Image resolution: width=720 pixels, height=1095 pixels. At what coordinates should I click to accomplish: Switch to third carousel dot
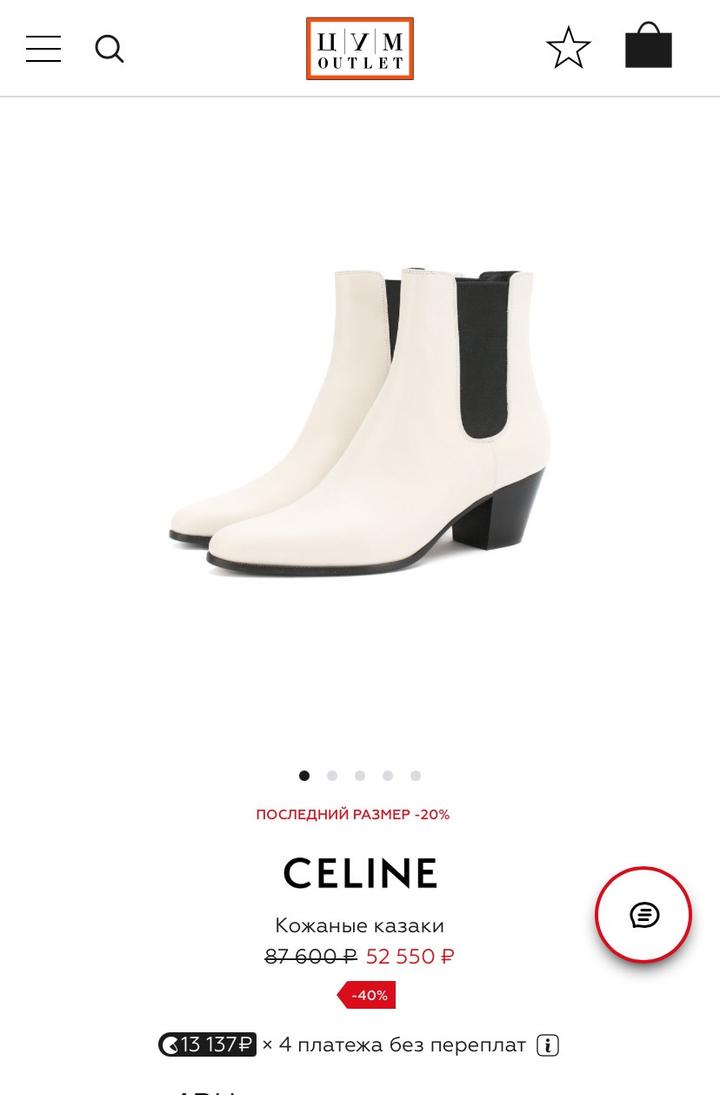pos(360,776)
